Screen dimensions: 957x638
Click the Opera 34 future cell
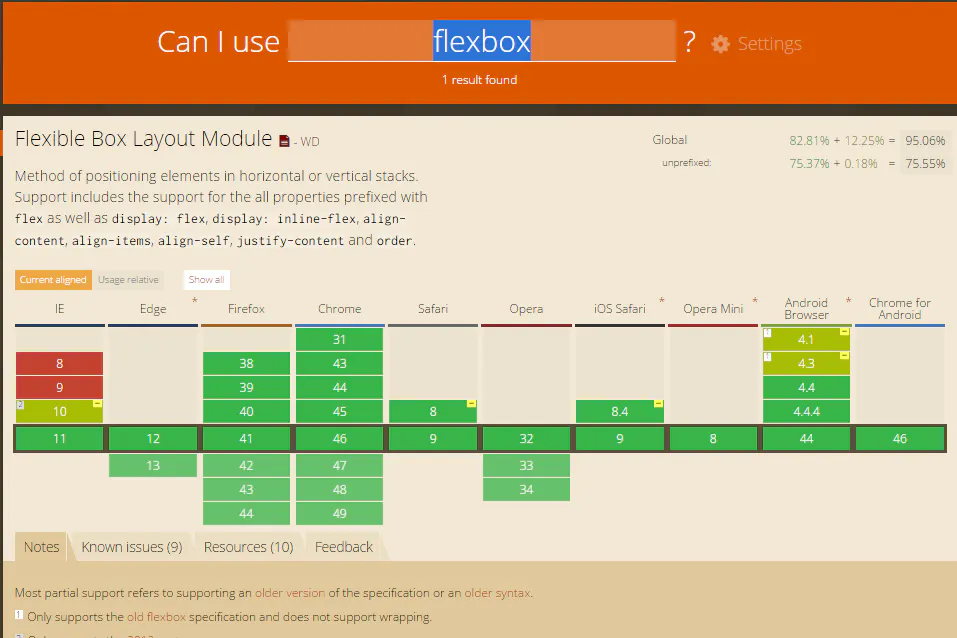click(x=526, y=490)
